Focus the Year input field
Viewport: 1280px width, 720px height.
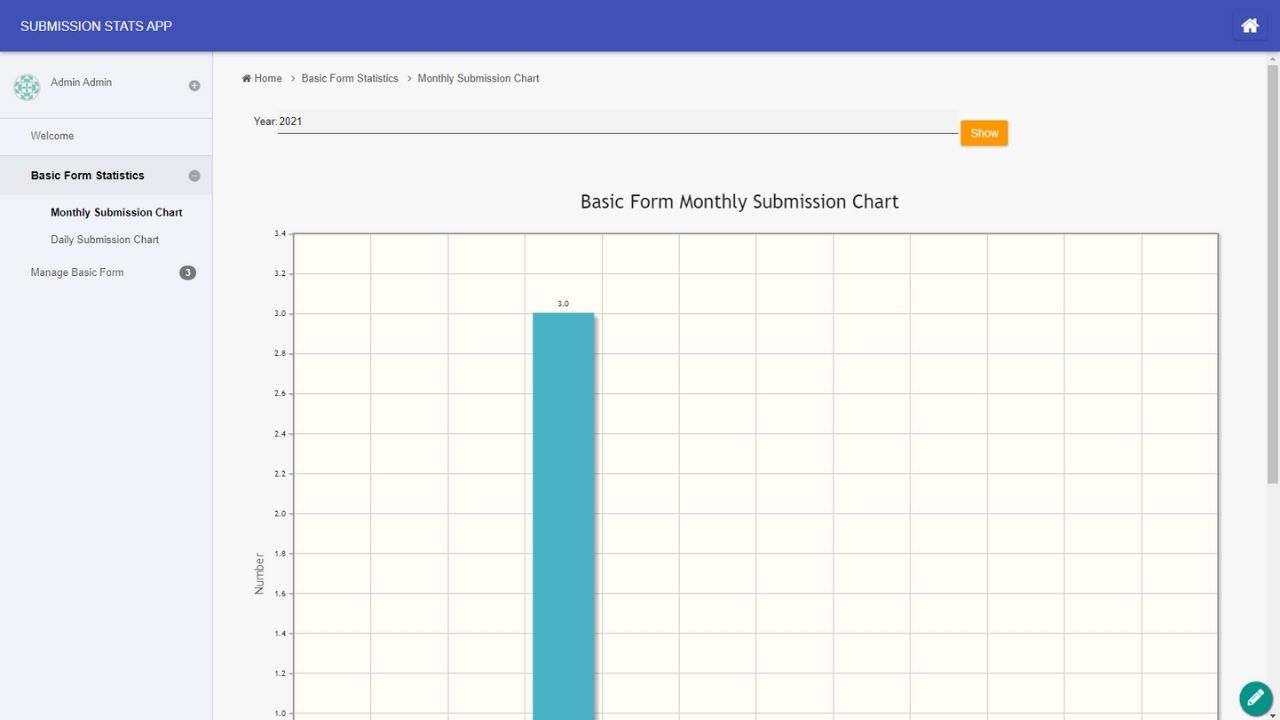coord(617,121)
